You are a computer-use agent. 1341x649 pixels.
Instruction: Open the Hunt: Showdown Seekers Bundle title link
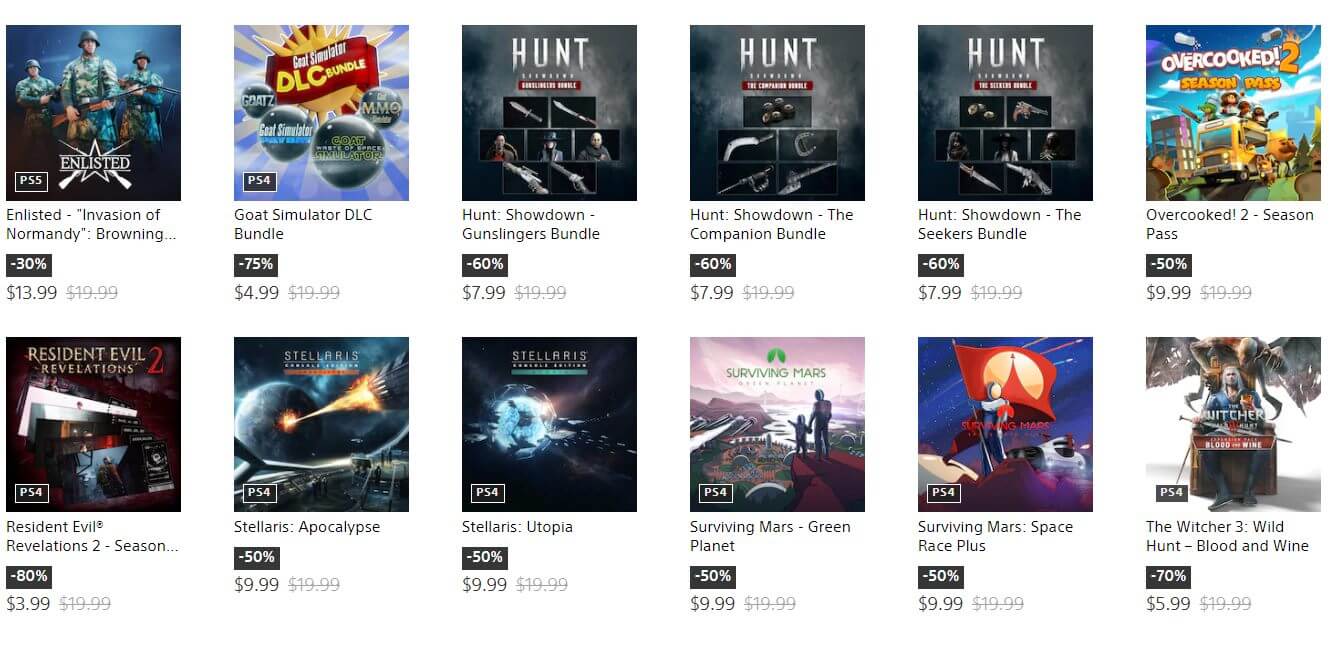[999, 224]
